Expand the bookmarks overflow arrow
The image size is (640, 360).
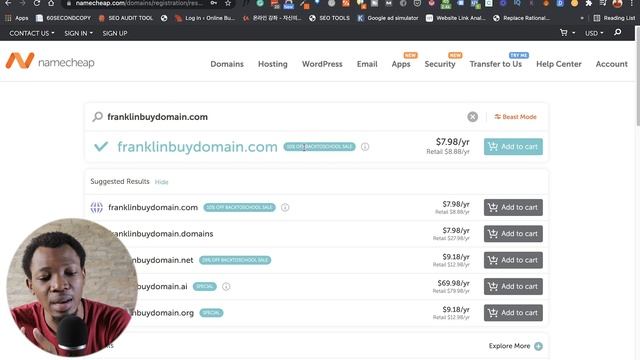[582, 18]
